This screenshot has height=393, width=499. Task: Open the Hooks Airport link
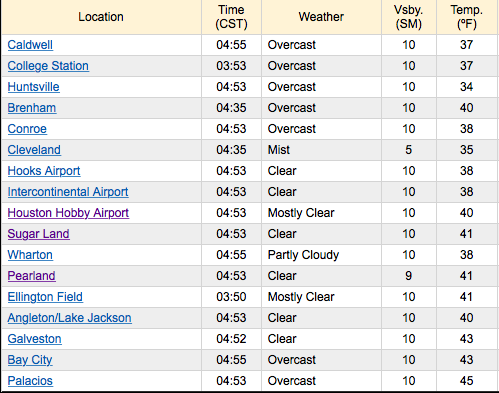coord(44,171)
